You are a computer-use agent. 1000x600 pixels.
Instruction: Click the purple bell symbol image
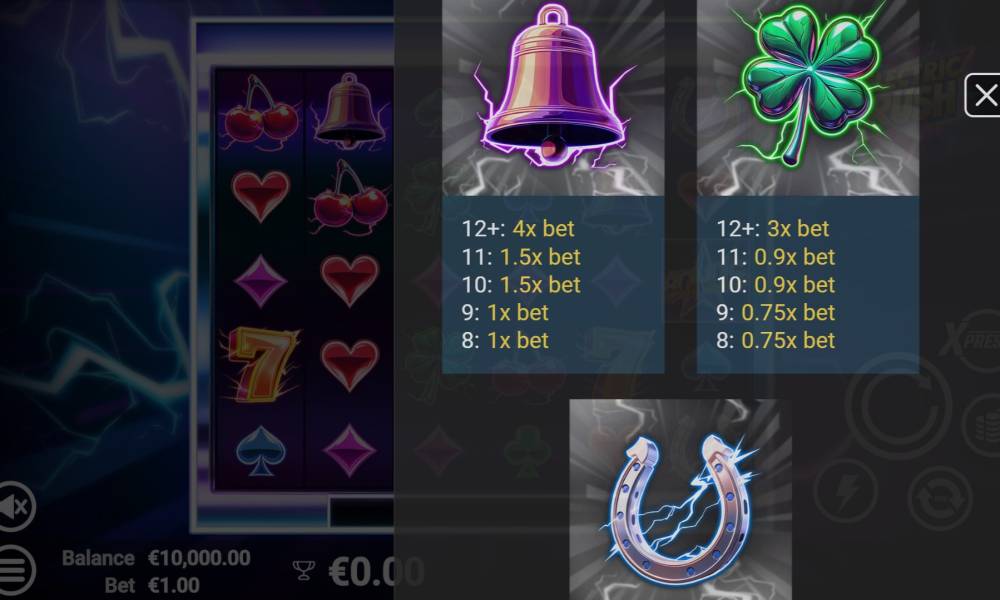coord(553,97)
